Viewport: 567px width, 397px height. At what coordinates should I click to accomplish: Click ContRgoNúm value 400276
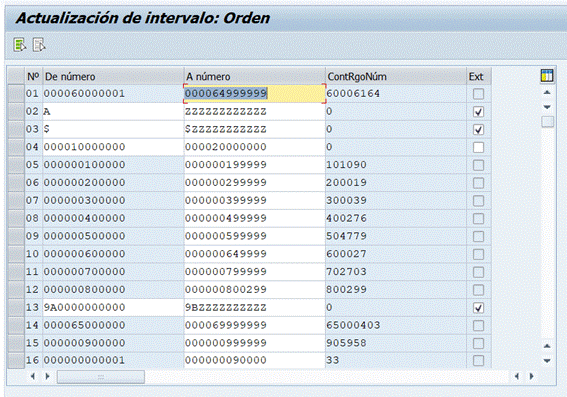pyautogui.click(x=346, y=218)
